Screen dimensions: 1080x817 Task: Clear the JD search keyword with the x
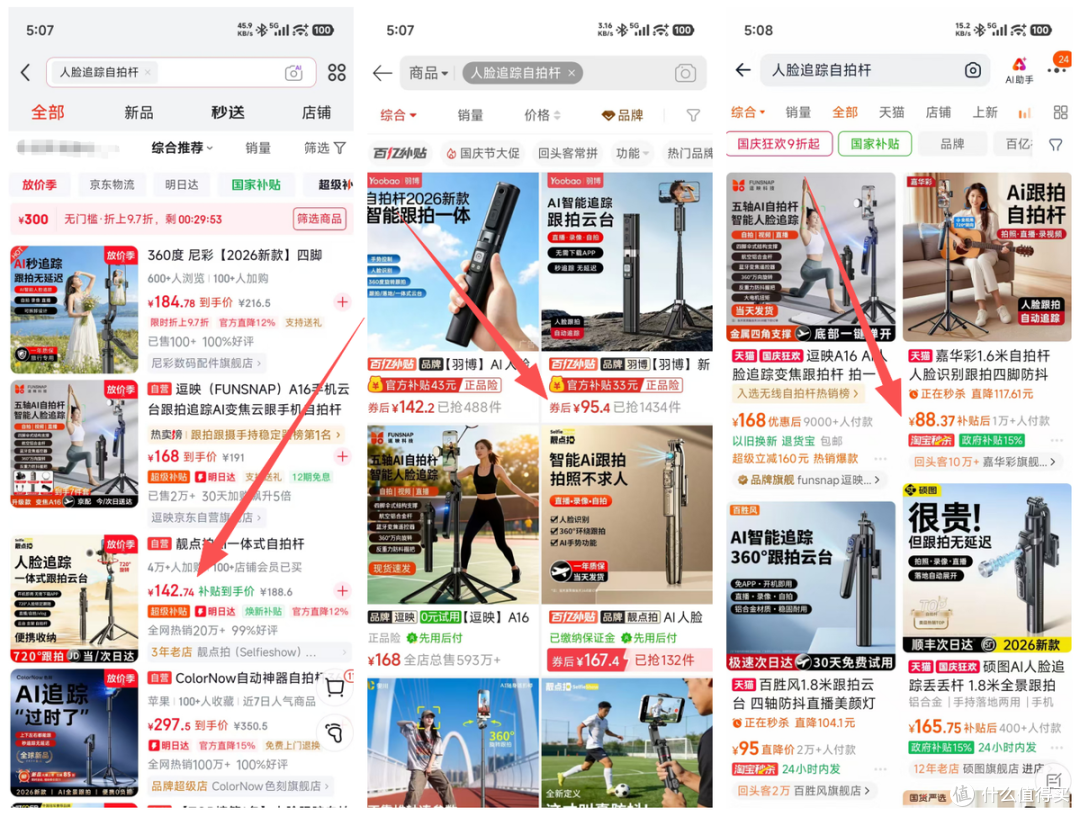click(x=147, y=72)
